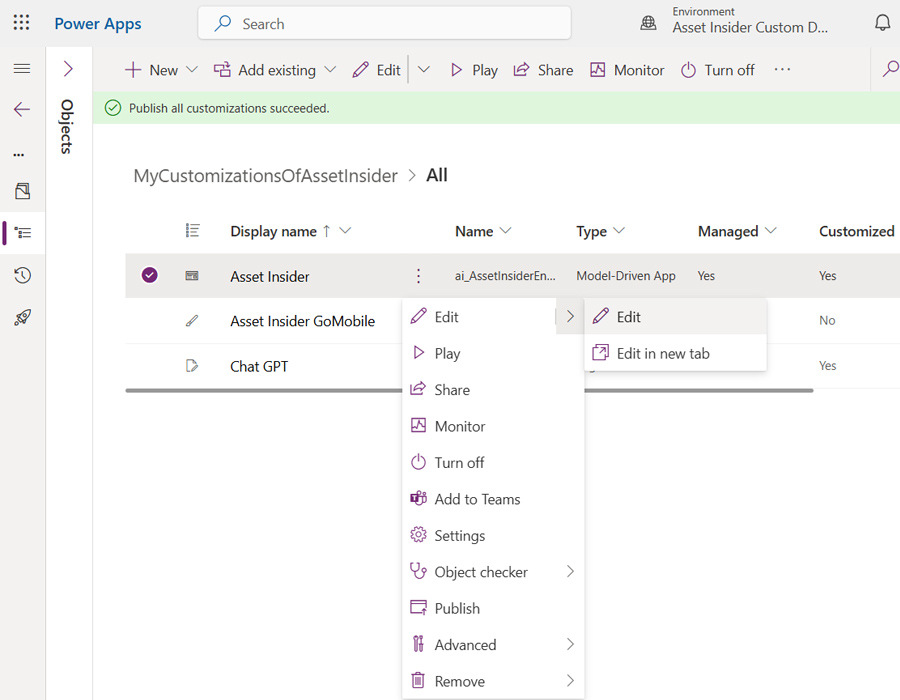Expand the Objects pane chevron

68,69
